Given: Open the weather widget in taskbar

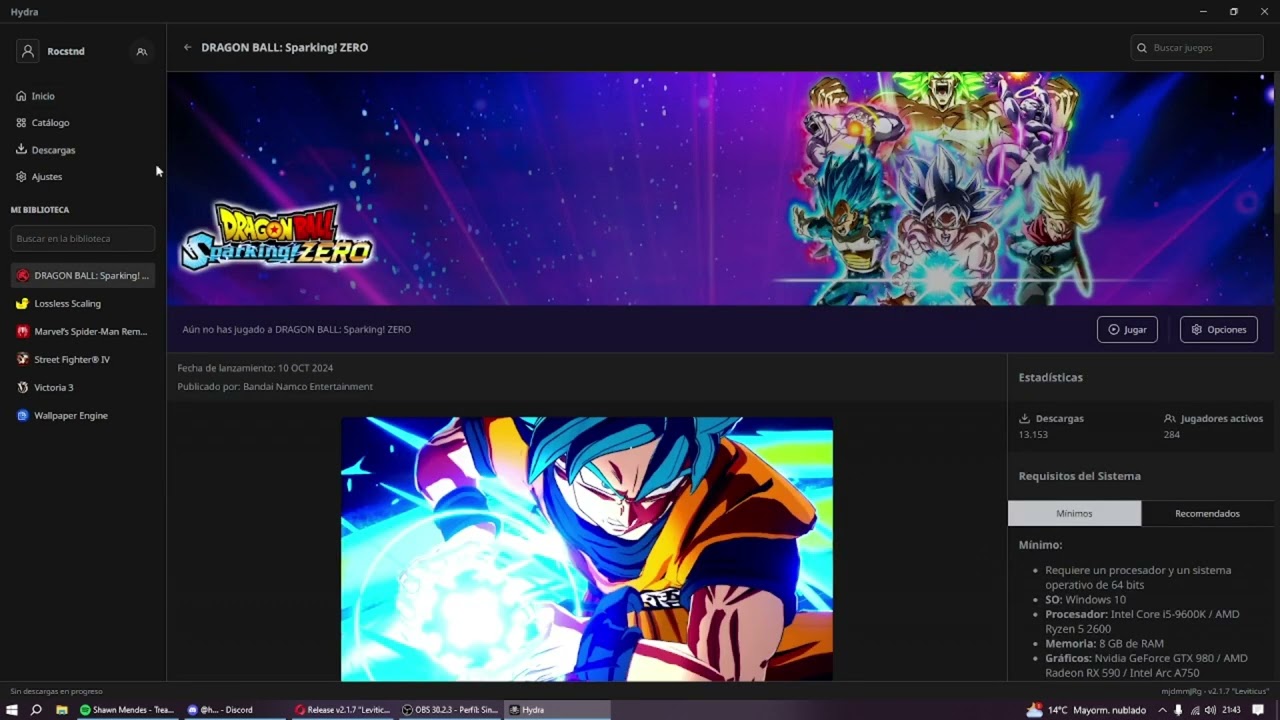Looking at the screenshot, I should tap(1086, 710).
